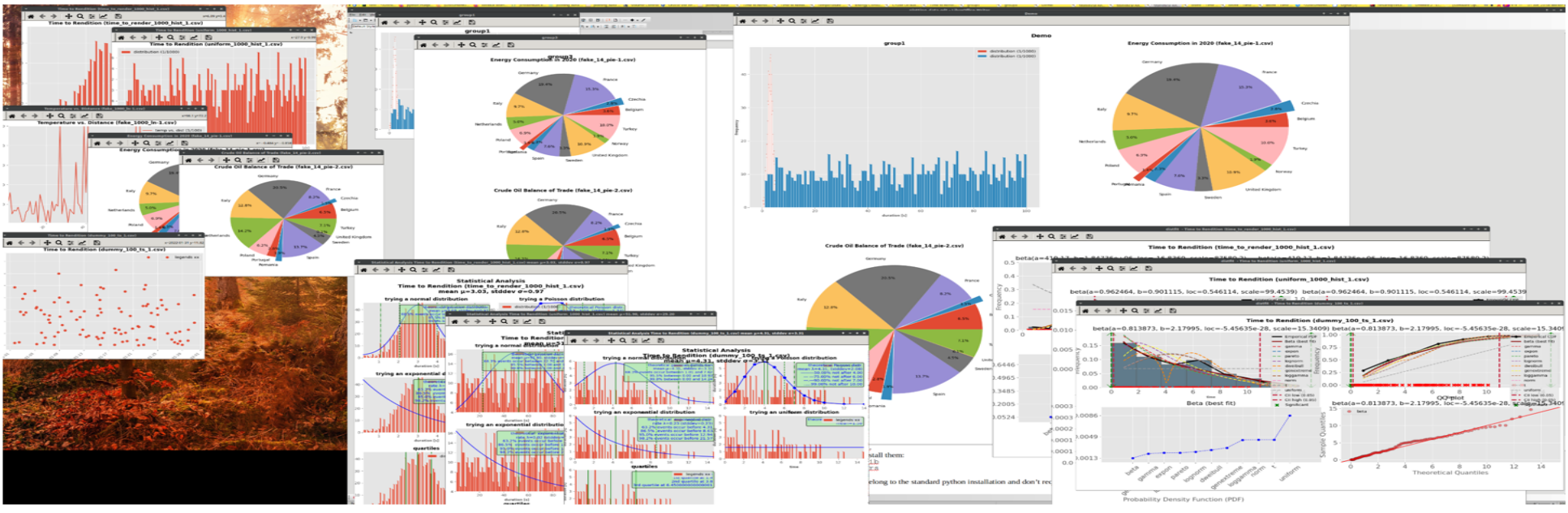Click Save icon in distfit uniform_1000_hist_1 window
Viewport: 1568px width, 513px height.
[1149, 268]
